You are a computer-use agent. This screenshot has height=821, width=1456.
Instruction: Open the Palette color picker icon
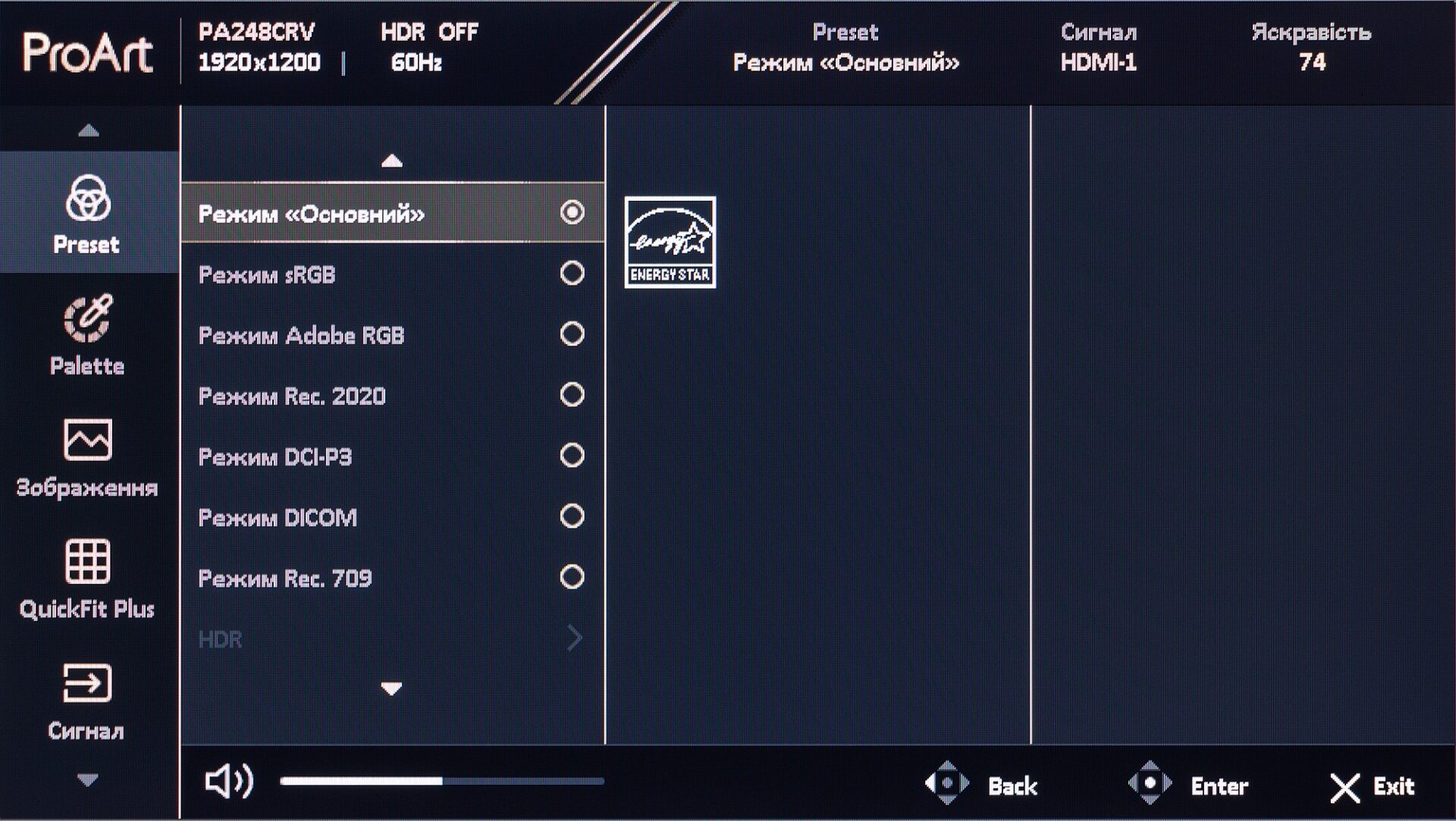88,318
